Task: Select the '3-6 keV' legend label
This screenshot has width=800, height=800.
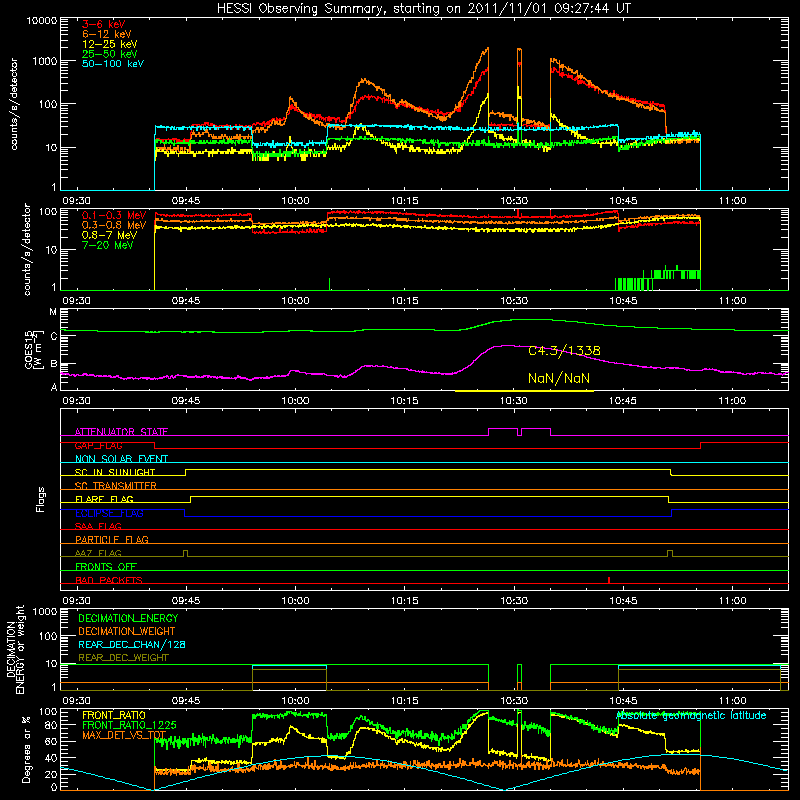Action: point(104,24)
